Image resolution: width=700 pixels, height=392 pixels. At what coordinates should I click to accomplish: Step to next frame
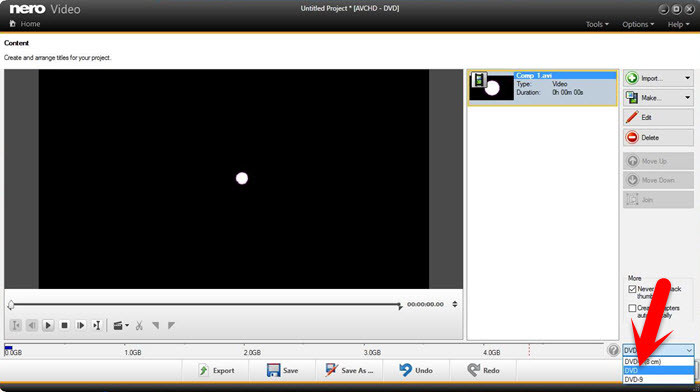(x=80, y=325)
